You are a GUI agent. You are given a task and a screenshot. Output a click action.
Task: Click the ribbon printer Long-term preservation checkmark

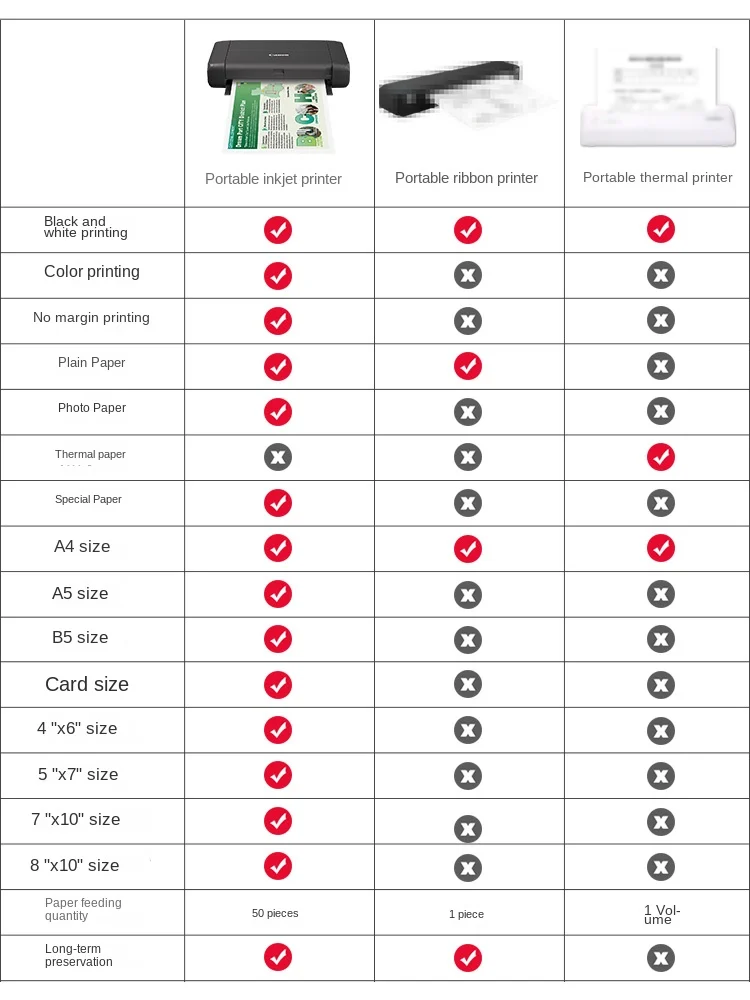click(468, 957)
